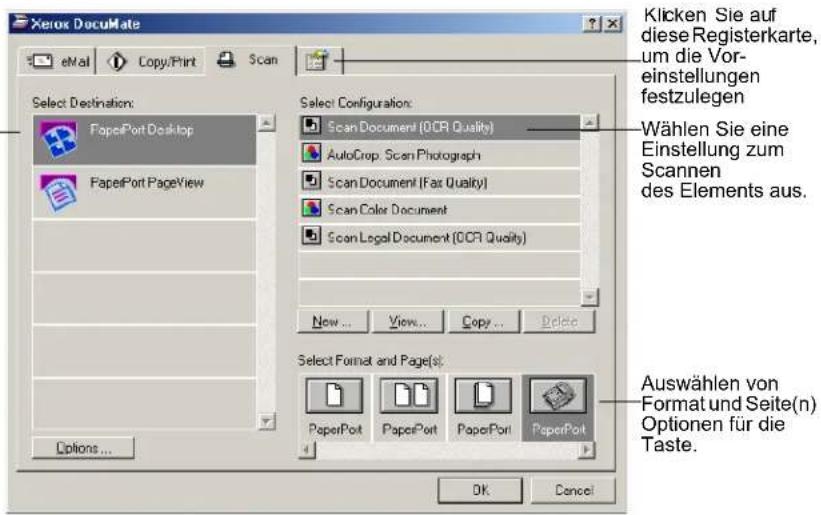Click configuration list scroll up arrow
The width and height of the screenshot is (821, 515).
590,123
